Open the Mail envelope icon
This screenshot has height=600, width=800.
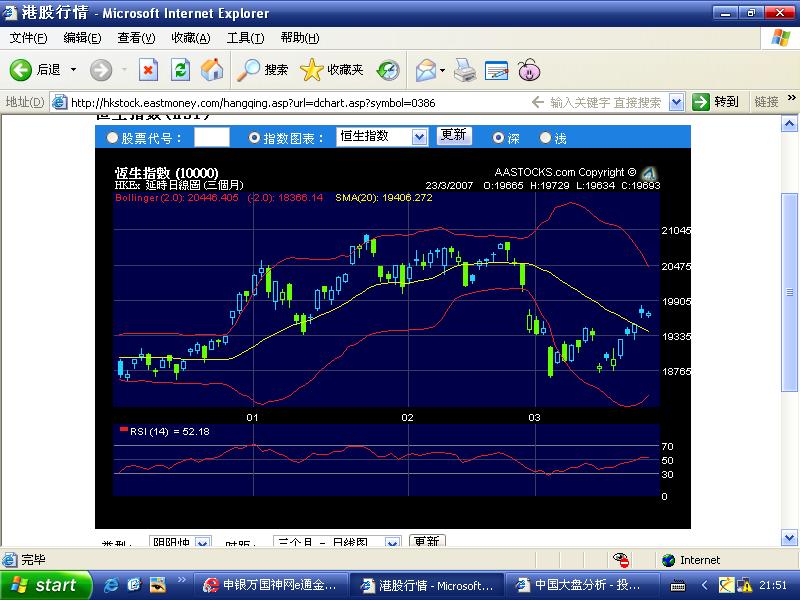426,70
